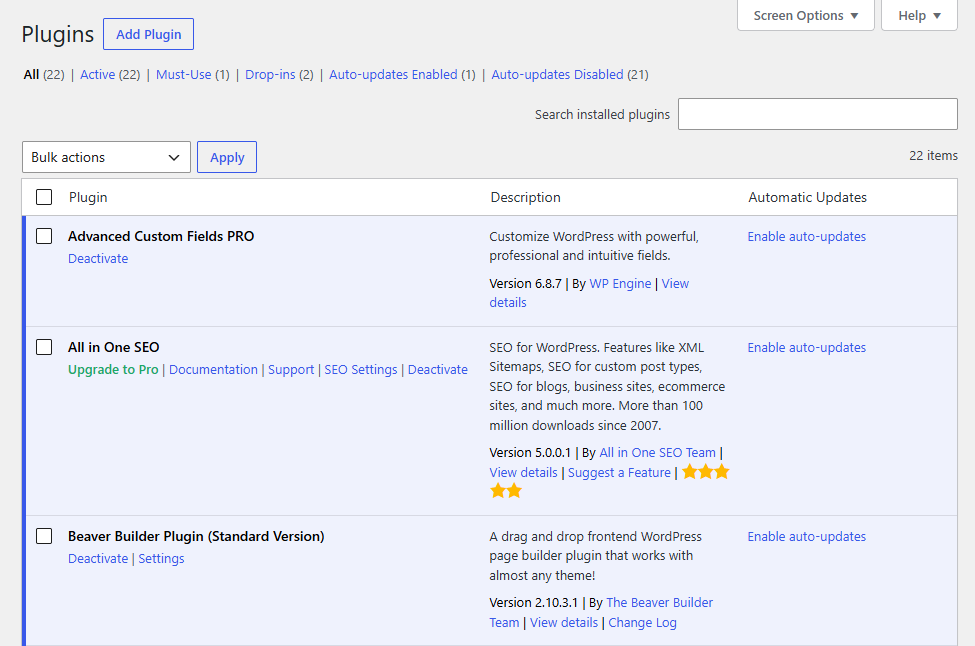Expand the Help dropdown tab
The height and width of the screenshot is (646, 975).
click(919, 16)
